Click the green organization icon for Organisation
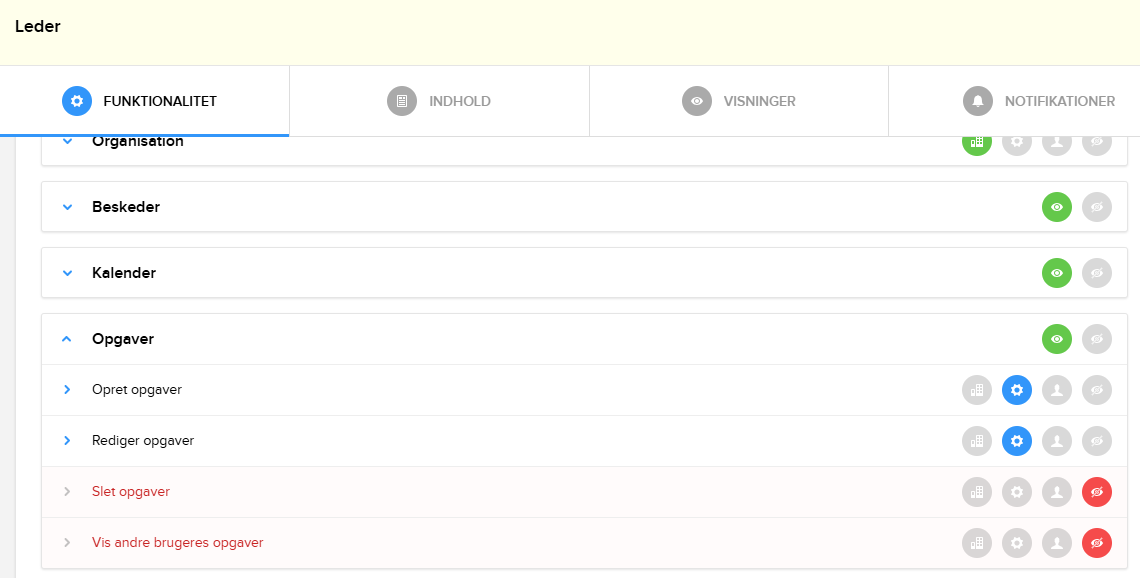 click(x=977, y=141)
